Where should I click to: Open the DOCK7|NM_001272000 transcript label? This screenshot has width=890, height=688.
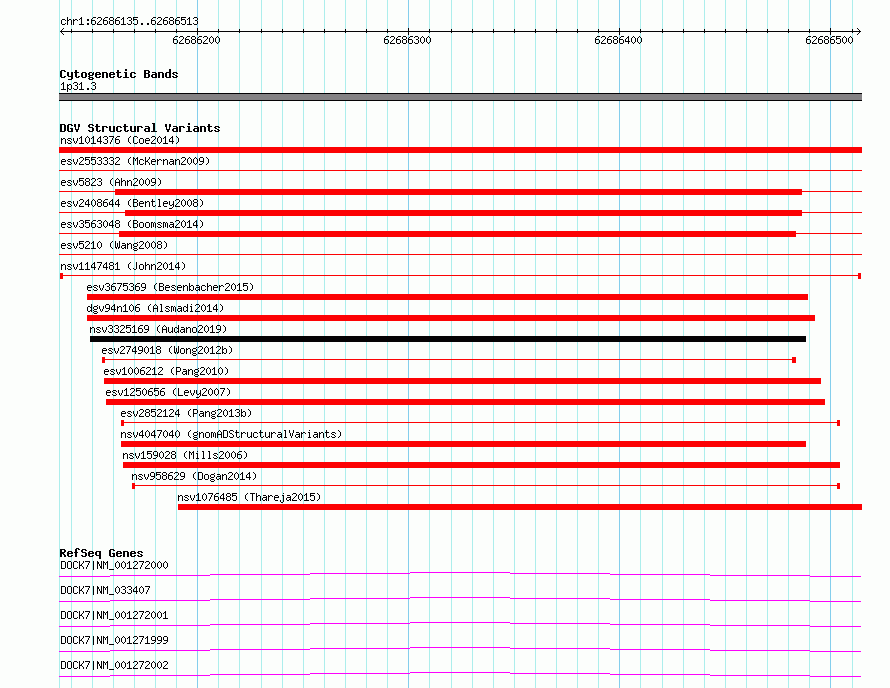pyautogui.click(x=114, y=565)
